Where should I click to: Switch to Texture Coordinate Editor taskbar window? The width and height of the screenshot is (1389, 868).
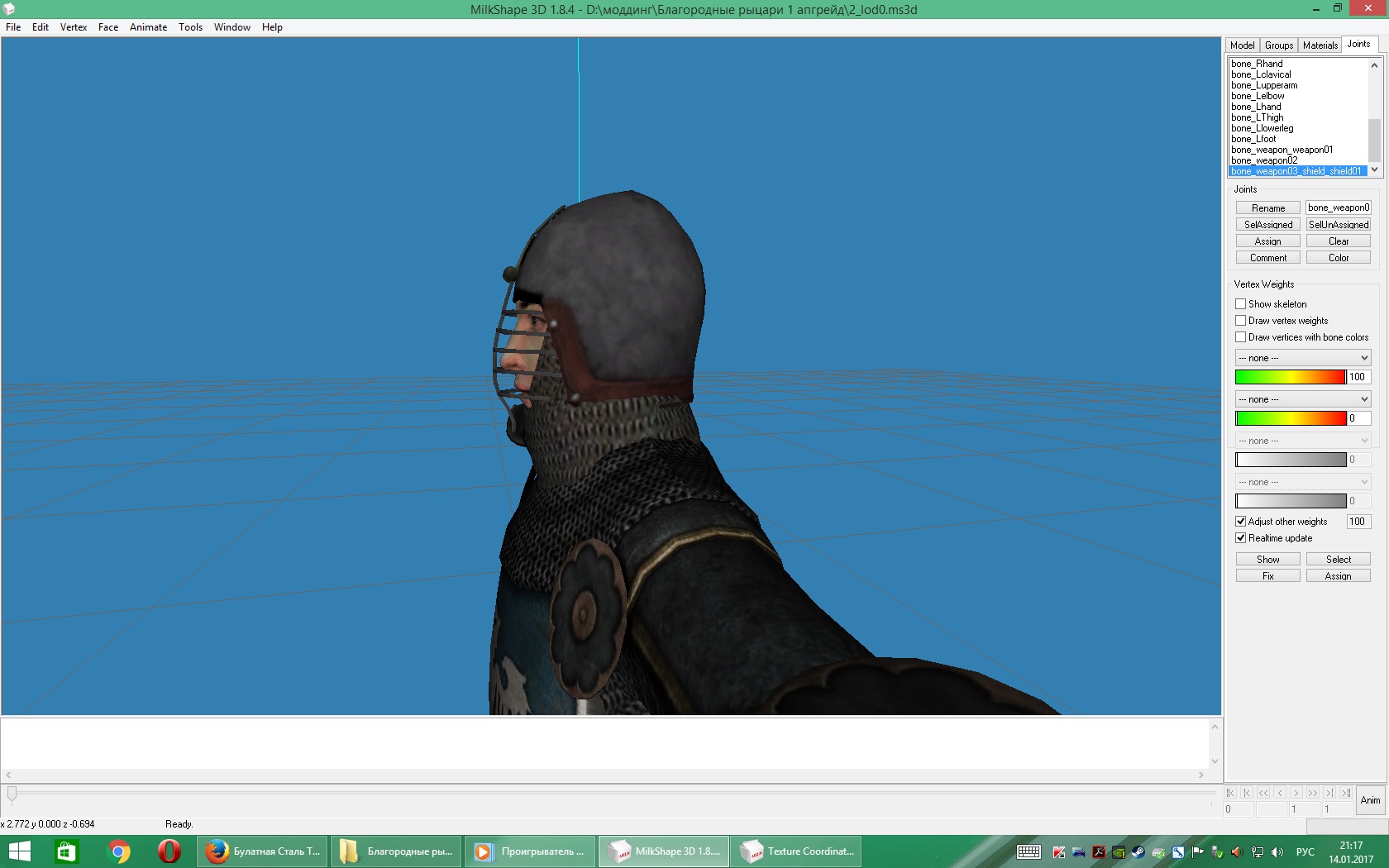pos(797,851)
